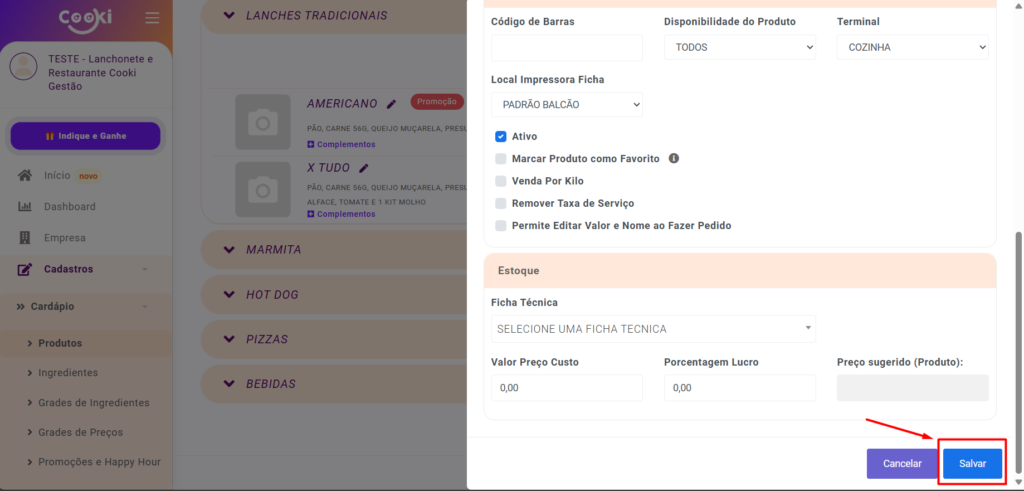Click the camera placeholder image of AMERICANO
The height and width of the screenshot is (491, 1024).
262,123
